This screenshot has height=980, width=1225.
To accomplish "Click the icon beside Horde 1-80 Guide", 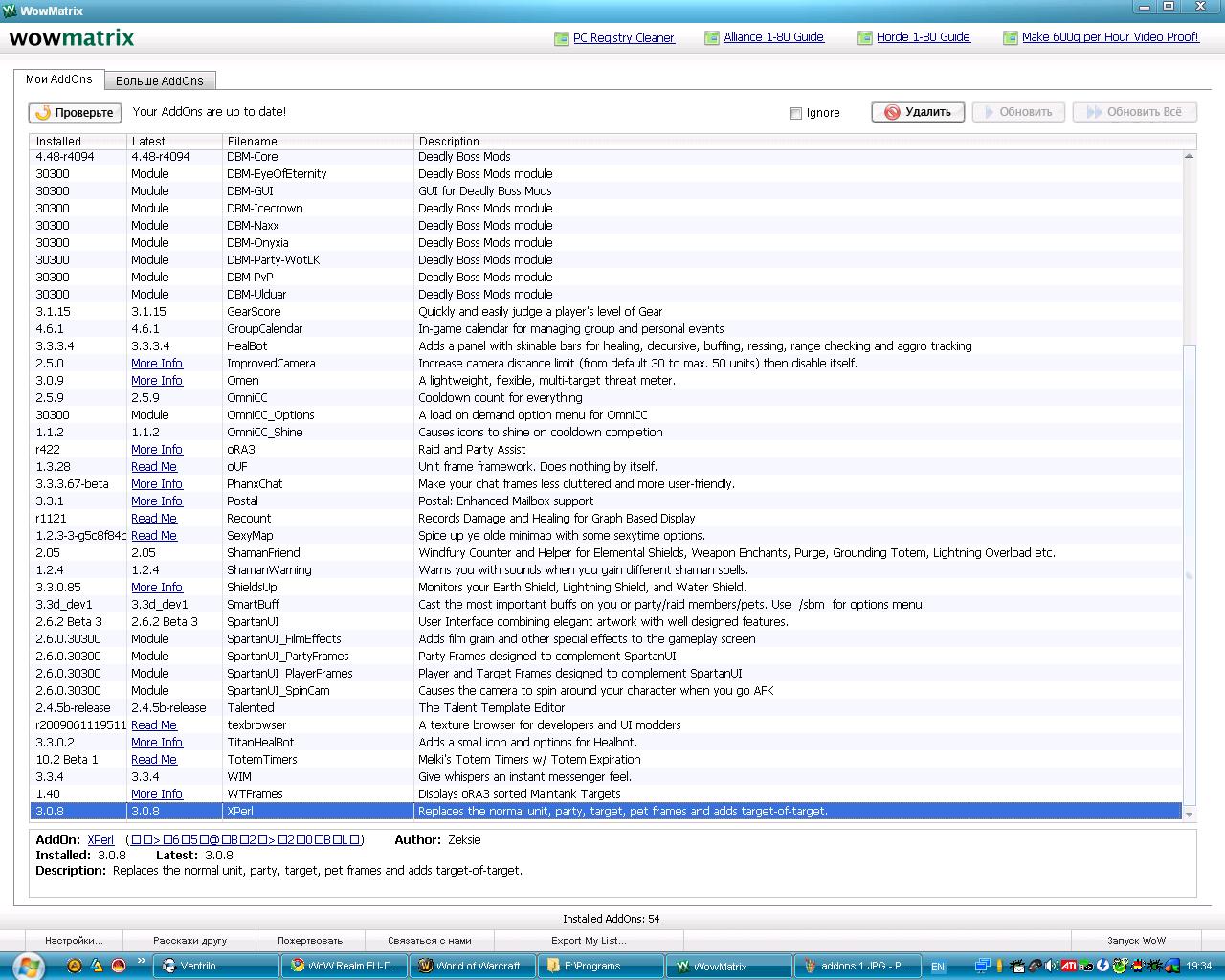I will tap(865, 38).
